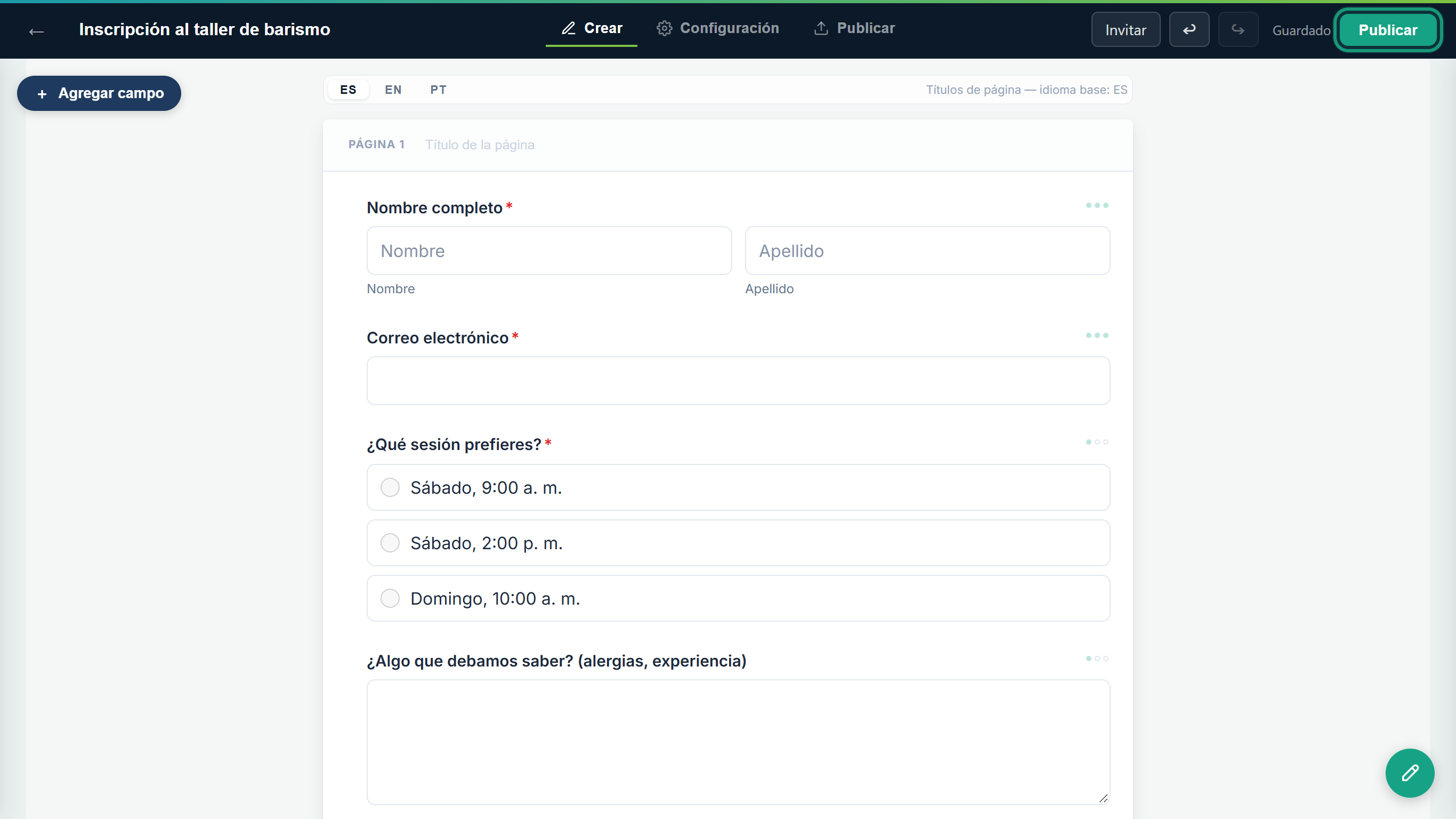Open options menu for Nombre completo field
Screen dimensions: 1456x819
tap(1096, 205)
